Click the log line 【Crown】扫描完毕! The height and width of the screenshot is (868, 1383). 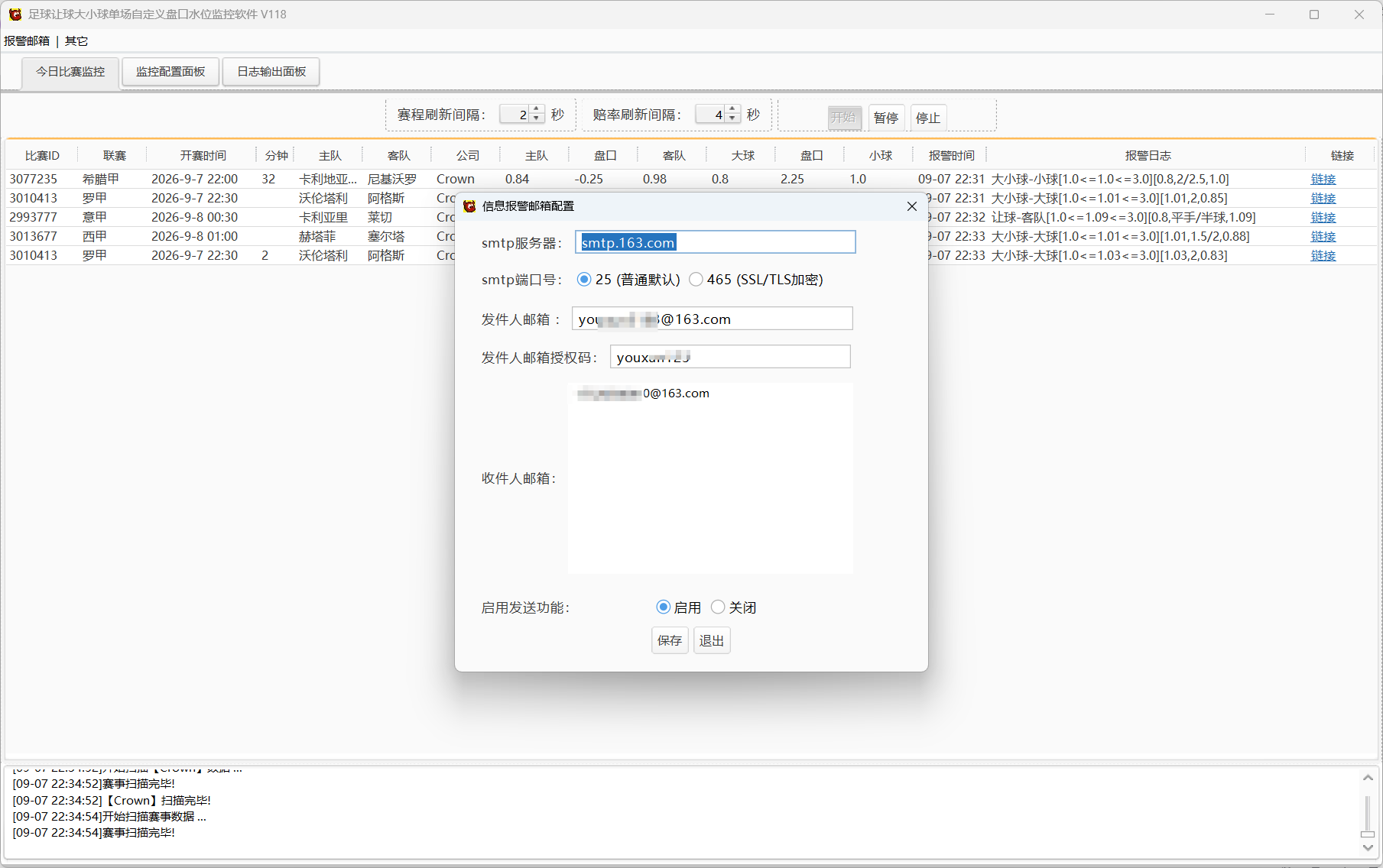click(112, 800)
